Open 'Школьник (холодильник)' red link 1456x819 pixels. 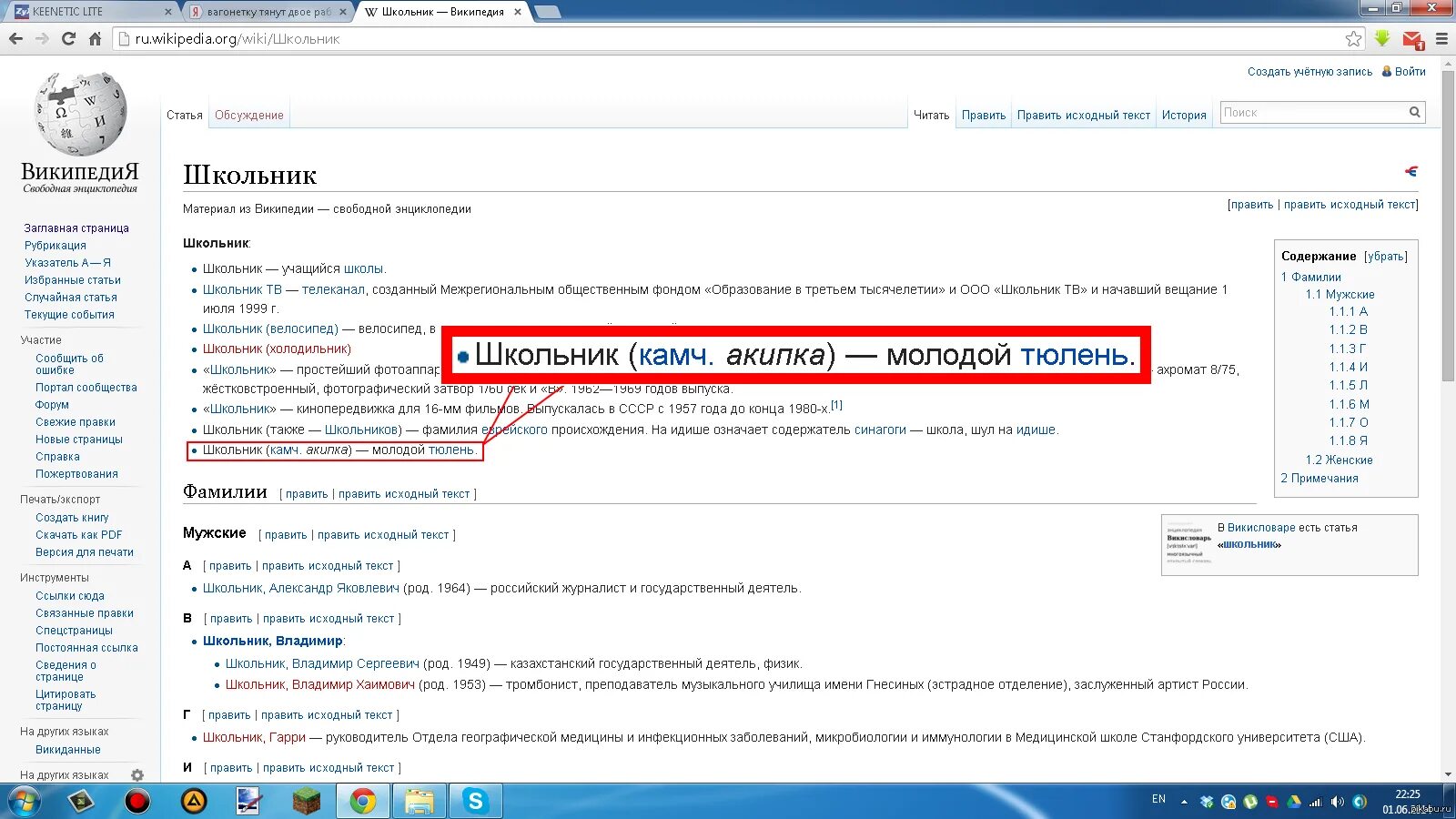click(x=277, y=349)
